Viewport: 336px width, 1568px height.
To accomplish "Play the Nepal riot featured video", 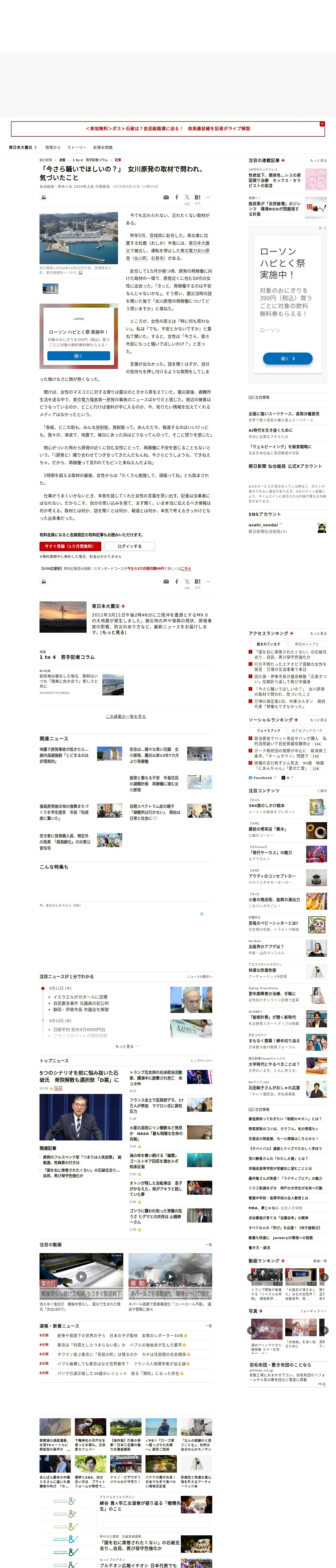I will tap(170, 1276).
